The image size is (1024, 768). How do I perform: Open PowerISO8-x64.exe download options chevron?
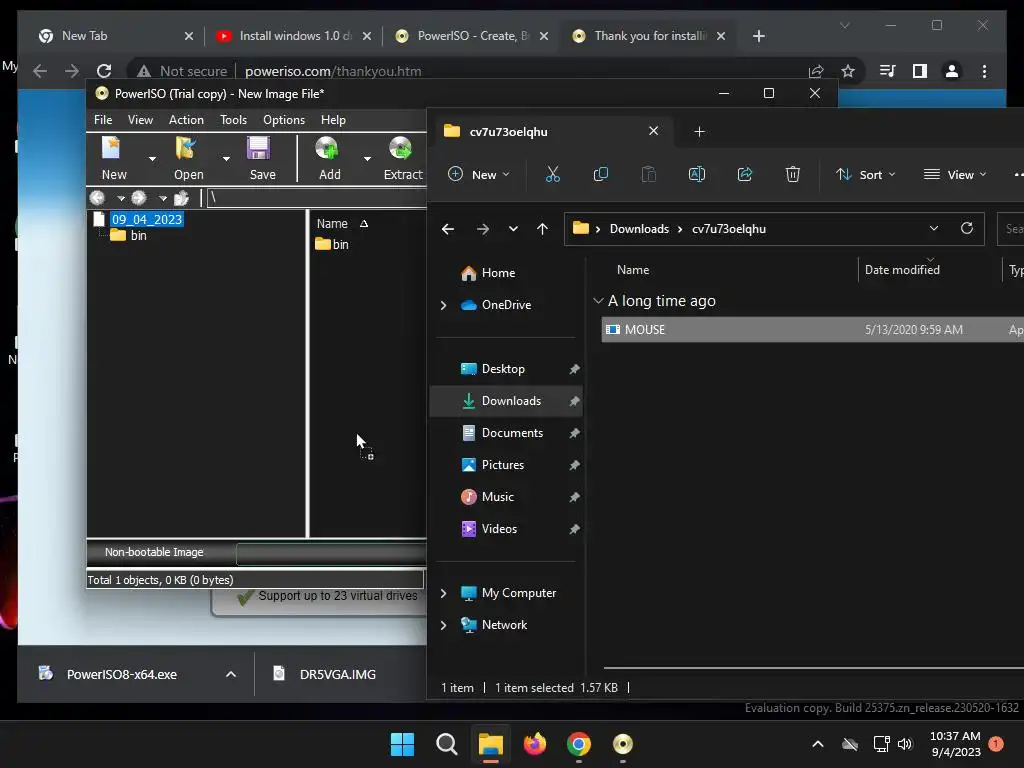(x=231, y=674)
